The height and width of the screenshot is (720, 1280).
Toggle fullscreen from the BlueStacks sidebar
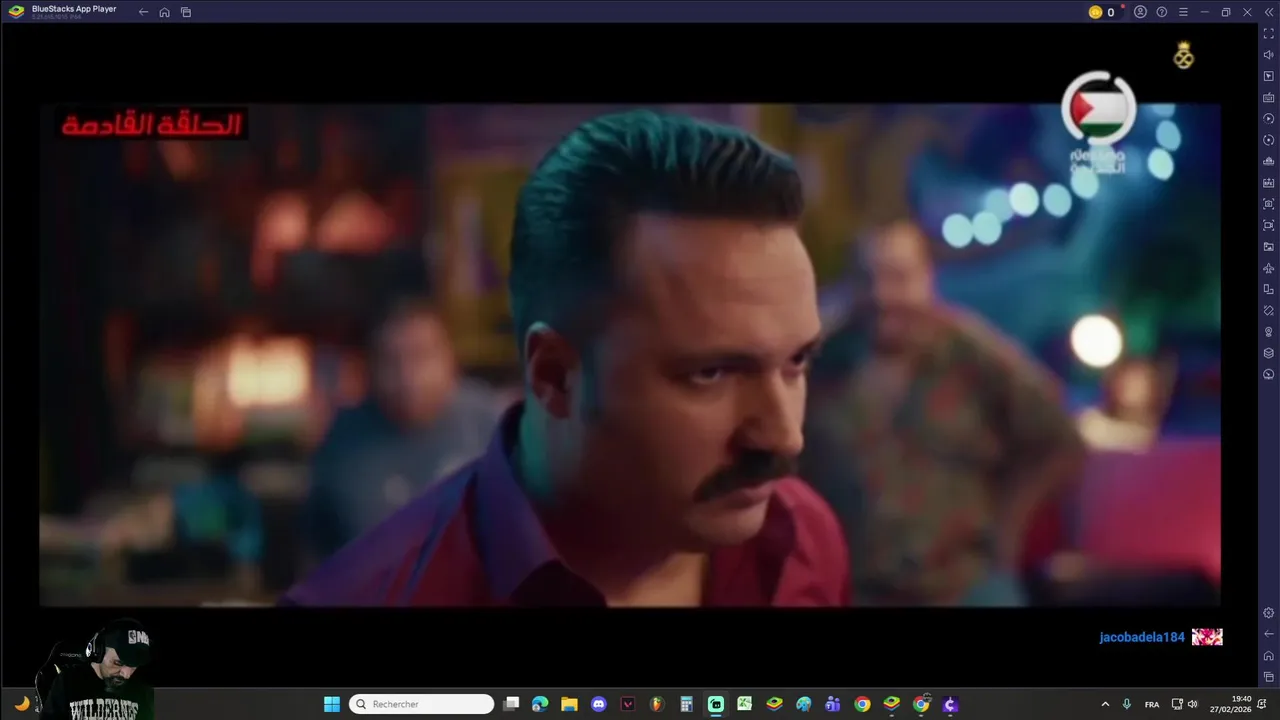pyautogui.click(x=1268, y=34)
